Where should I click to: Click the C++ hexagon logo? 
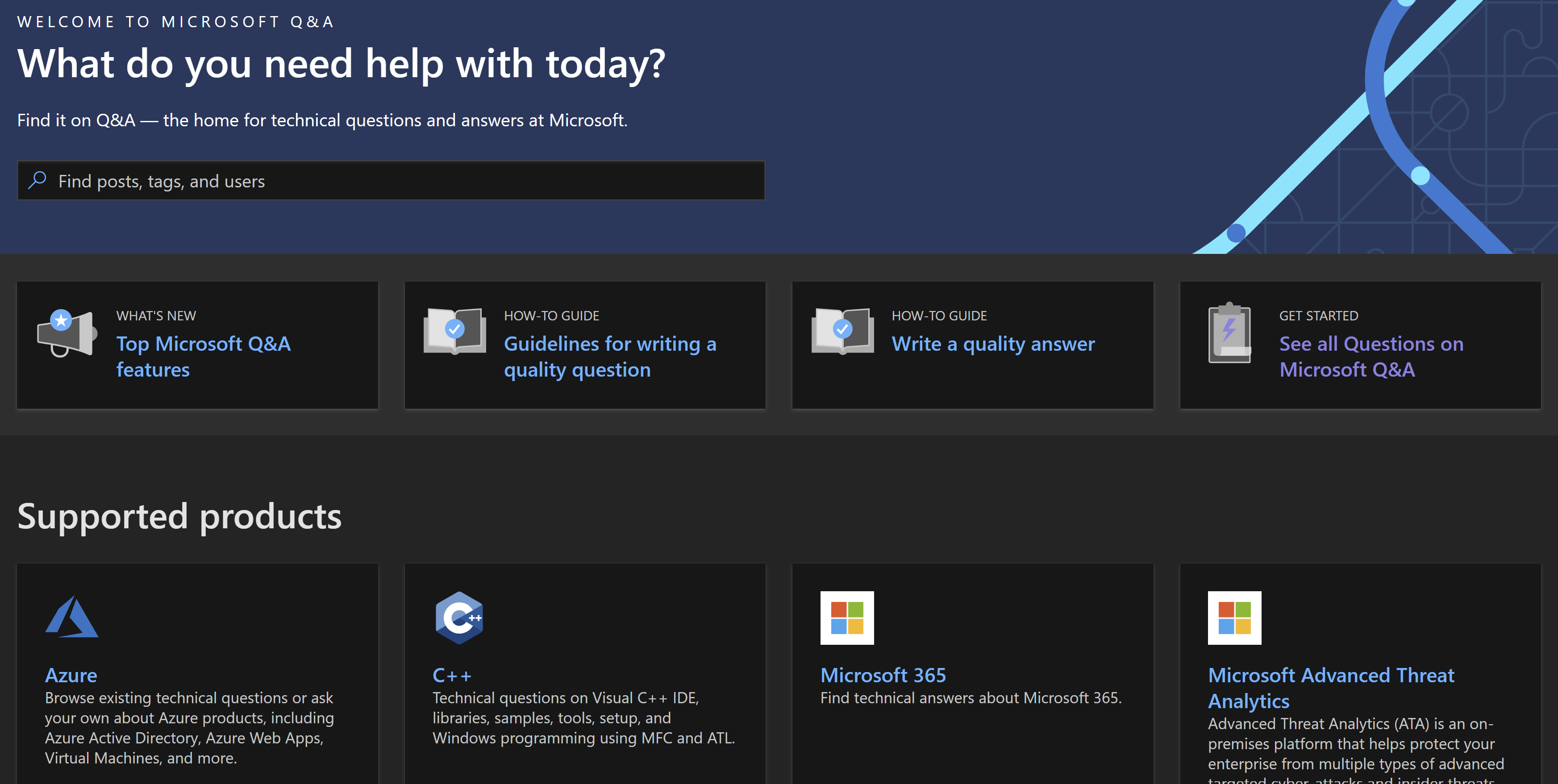pyautogui.click(x=459, y=618)
